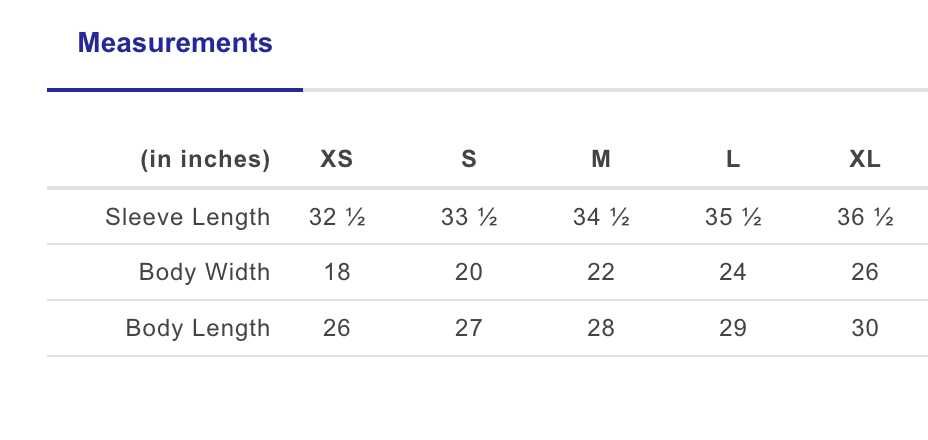Click the Body Length row label
This screenshot has height=440, width=928.
pos(198,328)
